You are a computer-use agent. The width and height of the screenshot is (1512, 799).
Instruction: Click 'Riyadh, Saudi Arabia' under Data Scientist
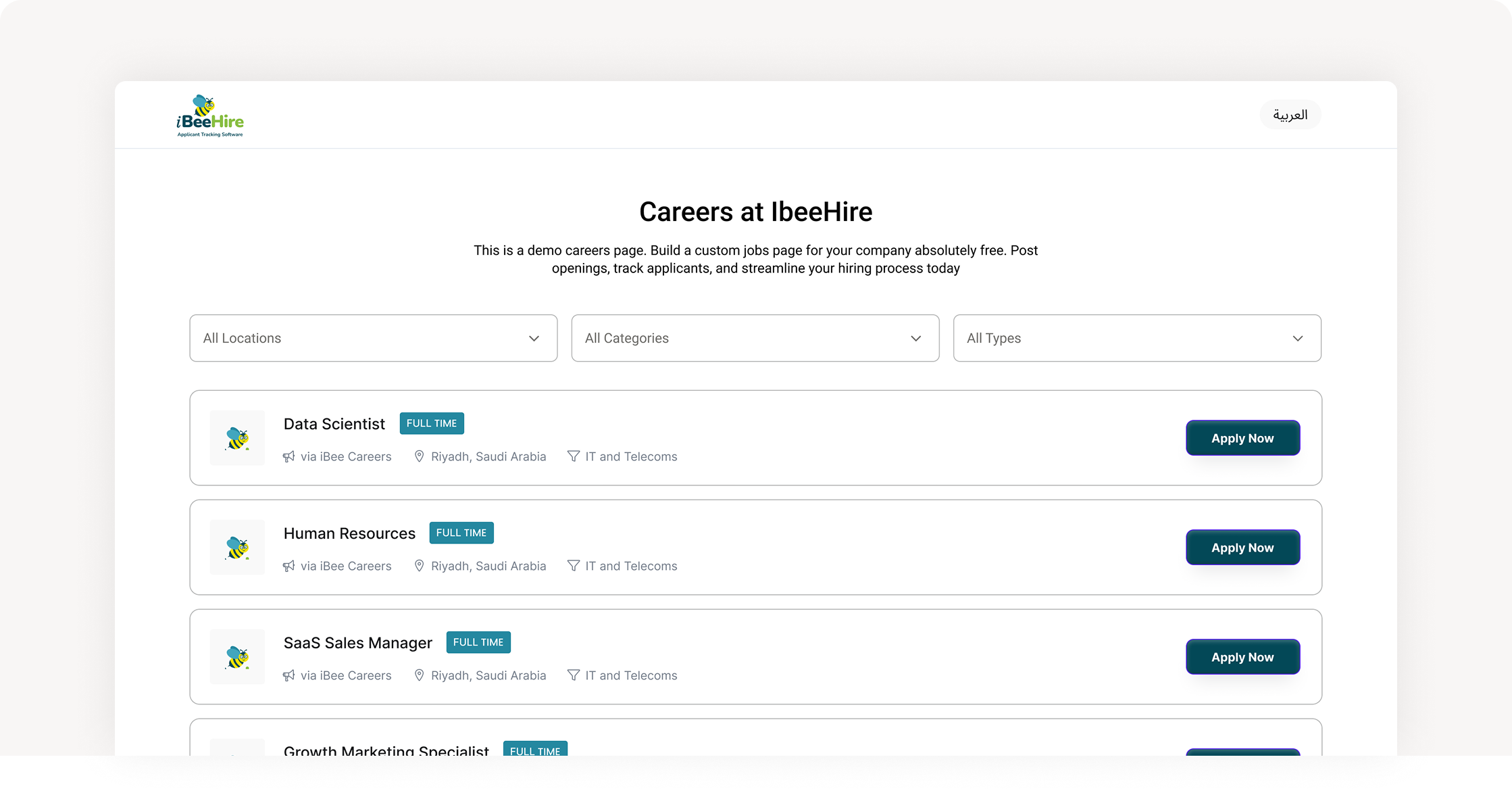click(488, 456)
